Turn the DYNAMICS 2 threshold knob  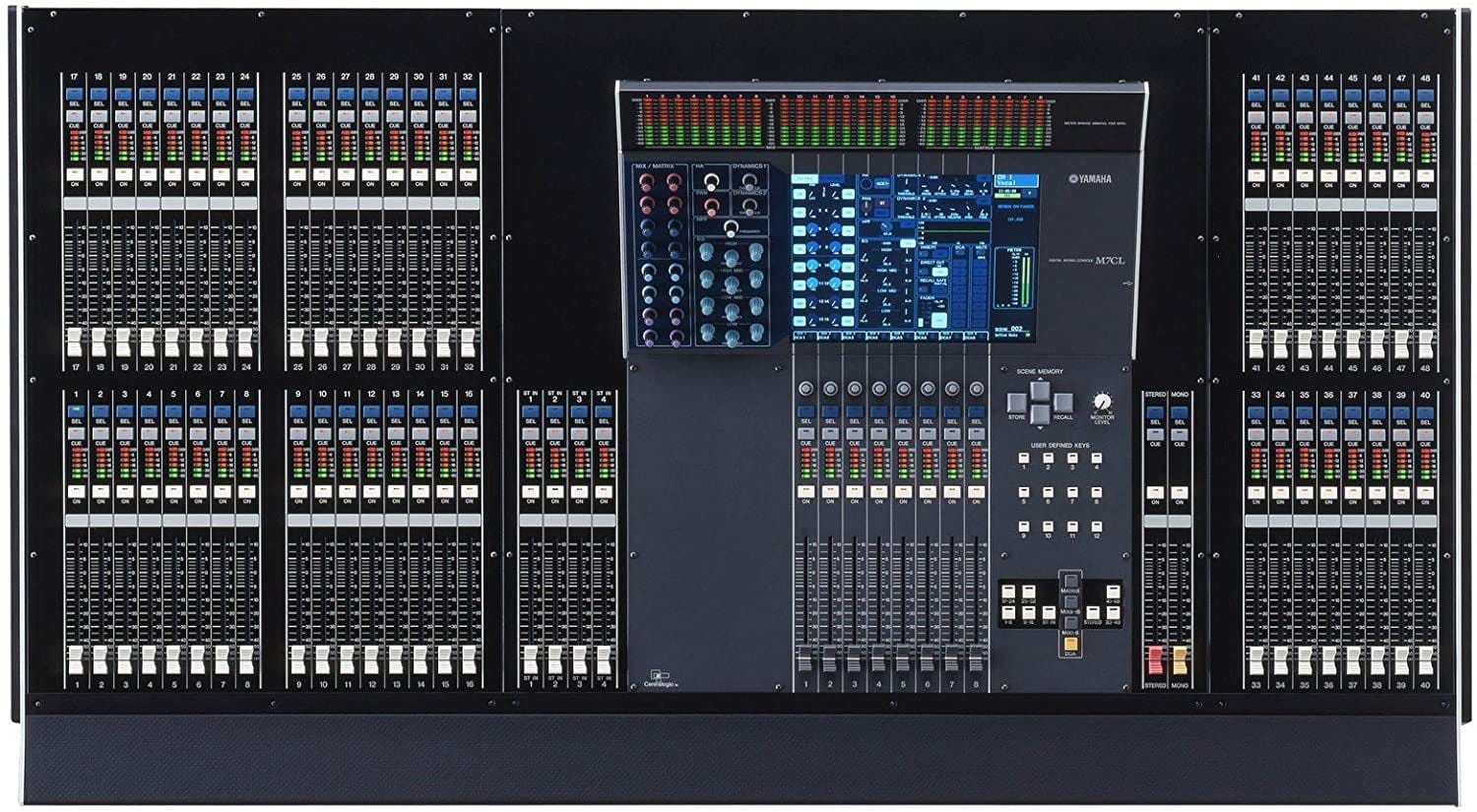click(750, 208)
